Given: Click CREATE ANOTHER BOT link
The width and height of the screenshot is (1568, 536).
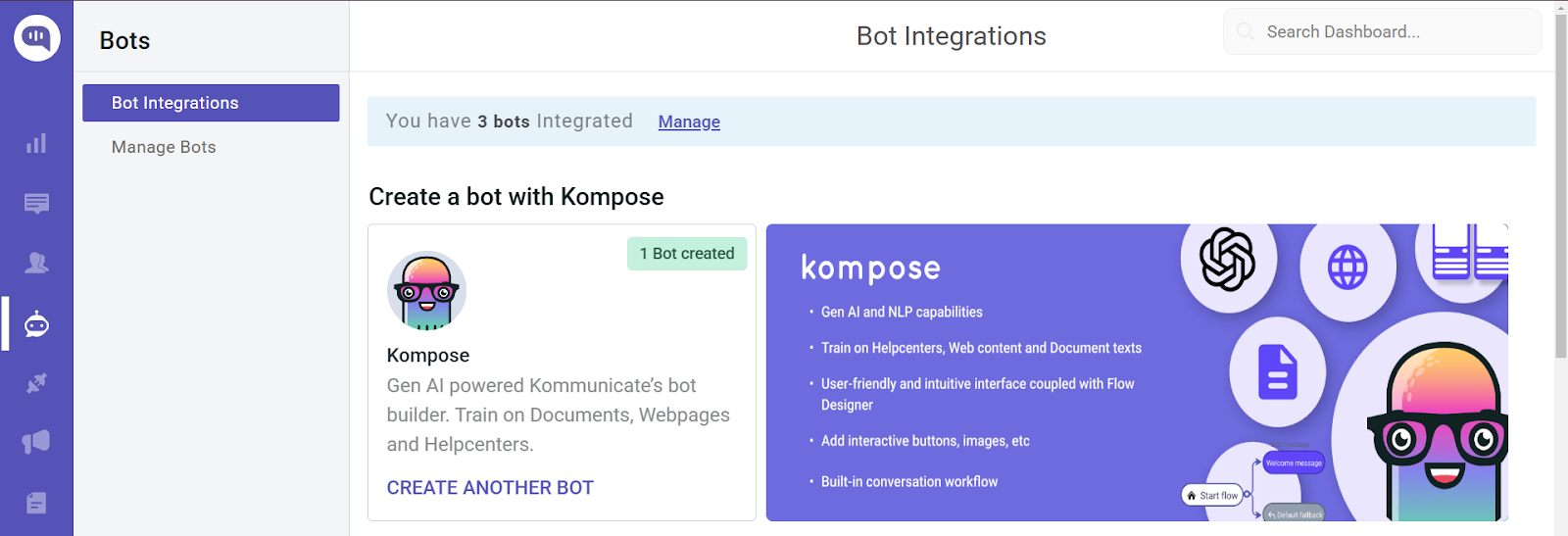Looking at the screenshot, I should (490, 487).
